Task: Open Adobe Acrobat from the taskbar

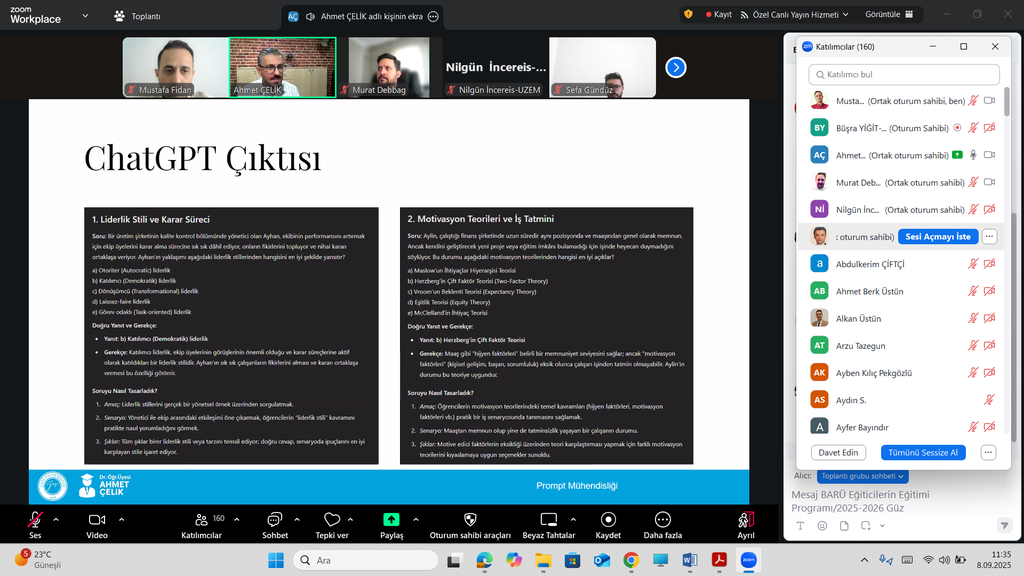Action: pyautogui.click(x=719, y=560)
